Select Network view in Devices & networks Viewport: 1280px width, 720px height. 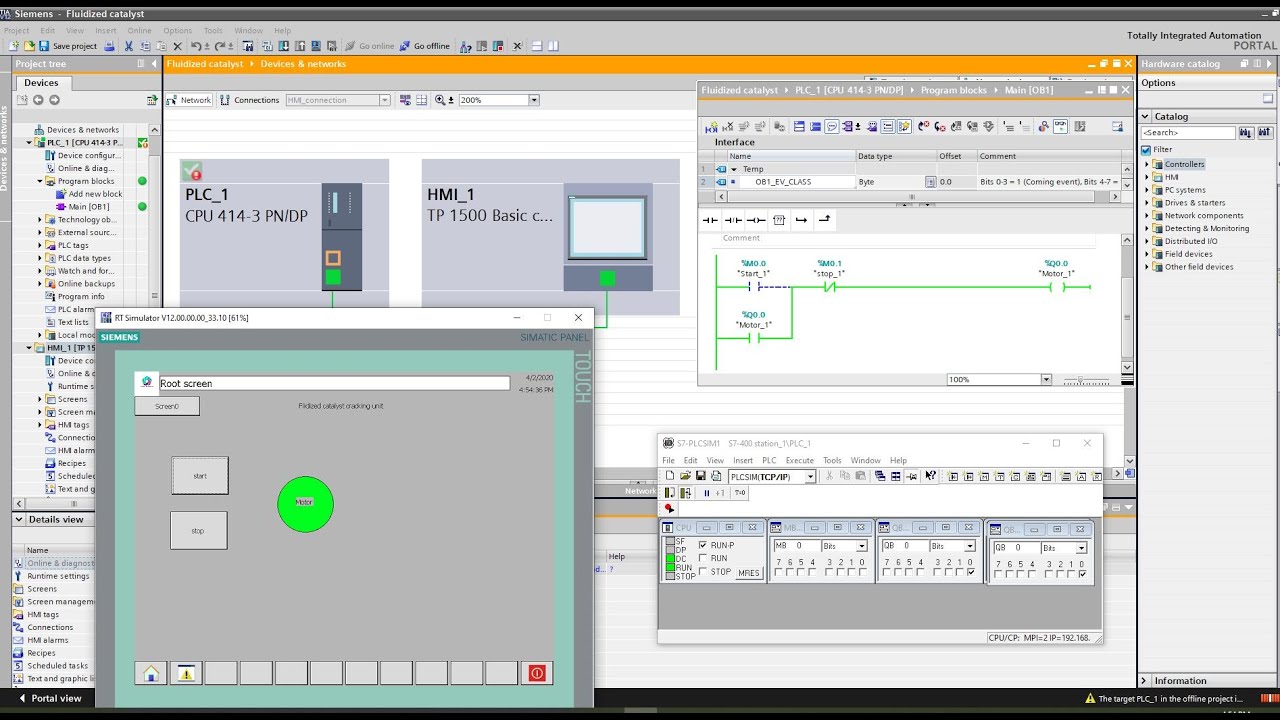coord(189,100)
